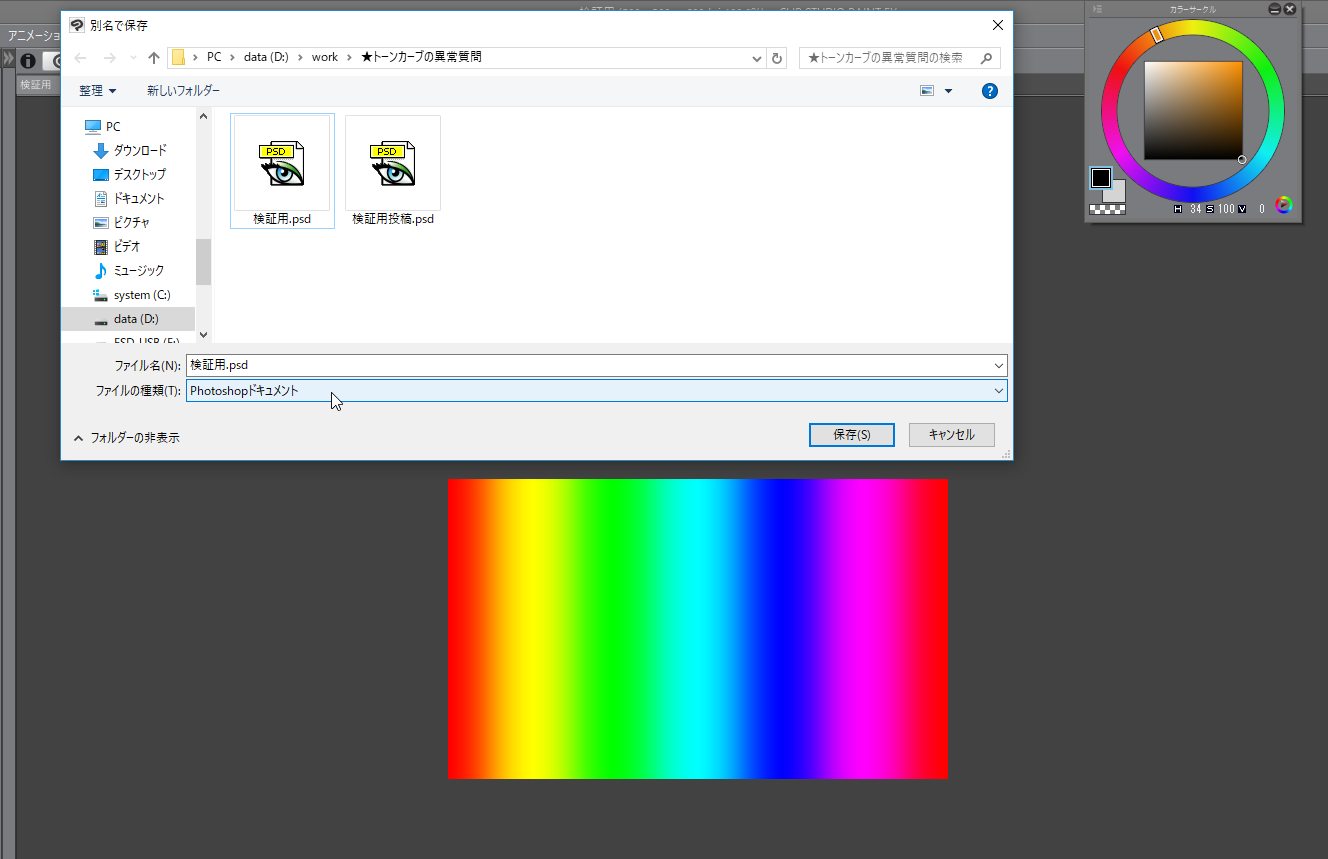
Task: Click the folder icon in address bar
Action: pyautogui.click(x=178, y=58)
